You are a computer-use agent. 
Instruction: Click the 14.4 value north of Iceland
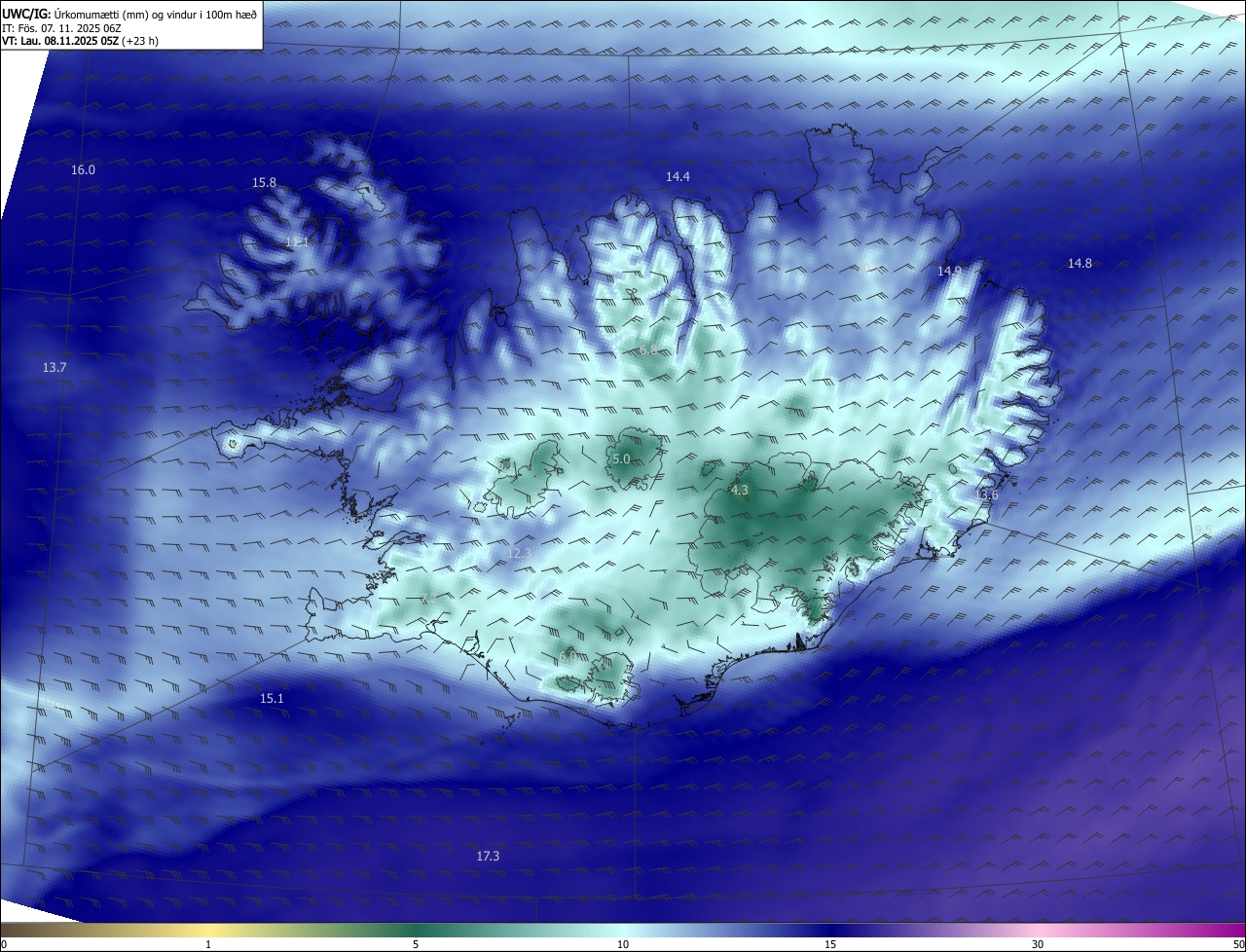678,176
